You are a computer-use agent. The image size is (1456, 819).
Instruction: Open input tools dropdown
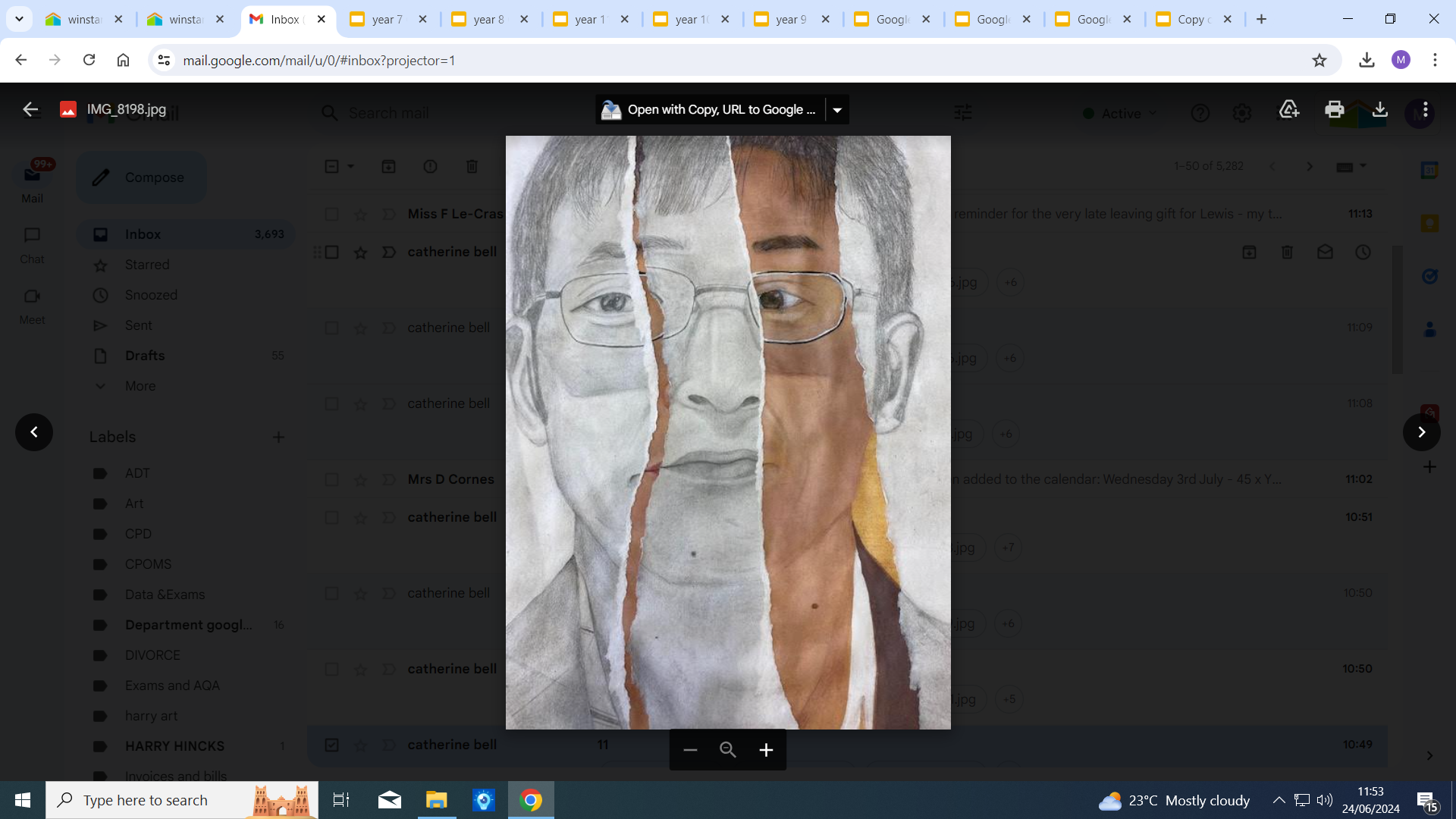(1363, 166)
